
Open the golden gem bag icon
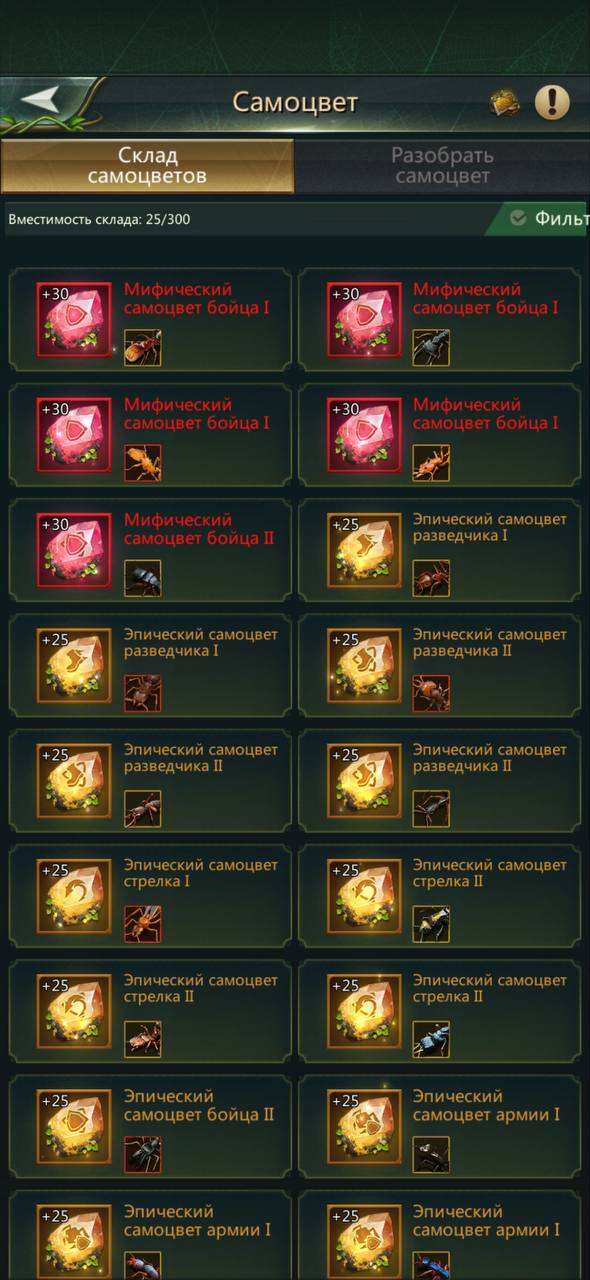click(504, 103)
